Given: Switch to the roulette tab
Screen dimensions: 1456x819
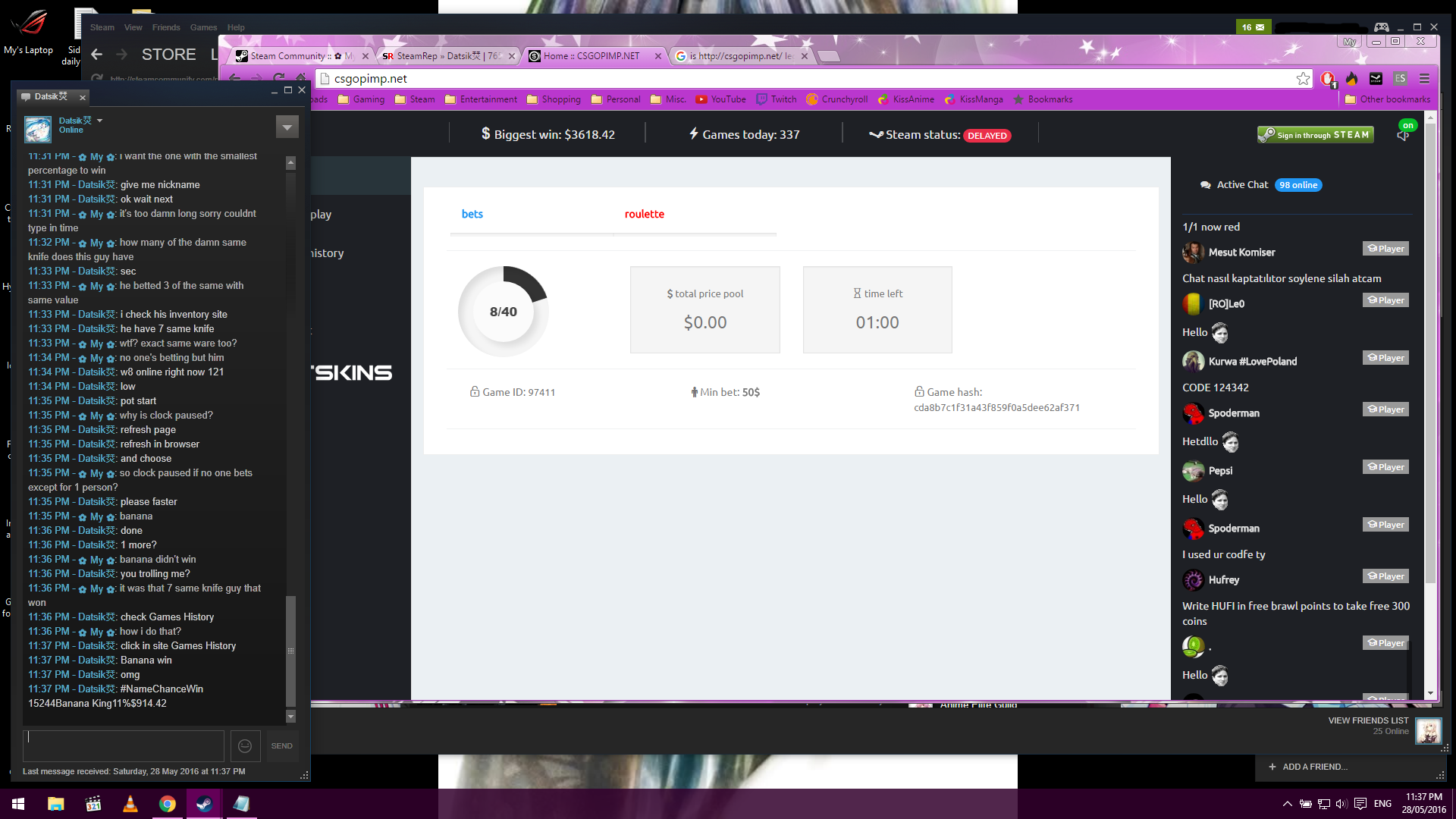Looking at the screenshot, I should (x=644, y=215).
